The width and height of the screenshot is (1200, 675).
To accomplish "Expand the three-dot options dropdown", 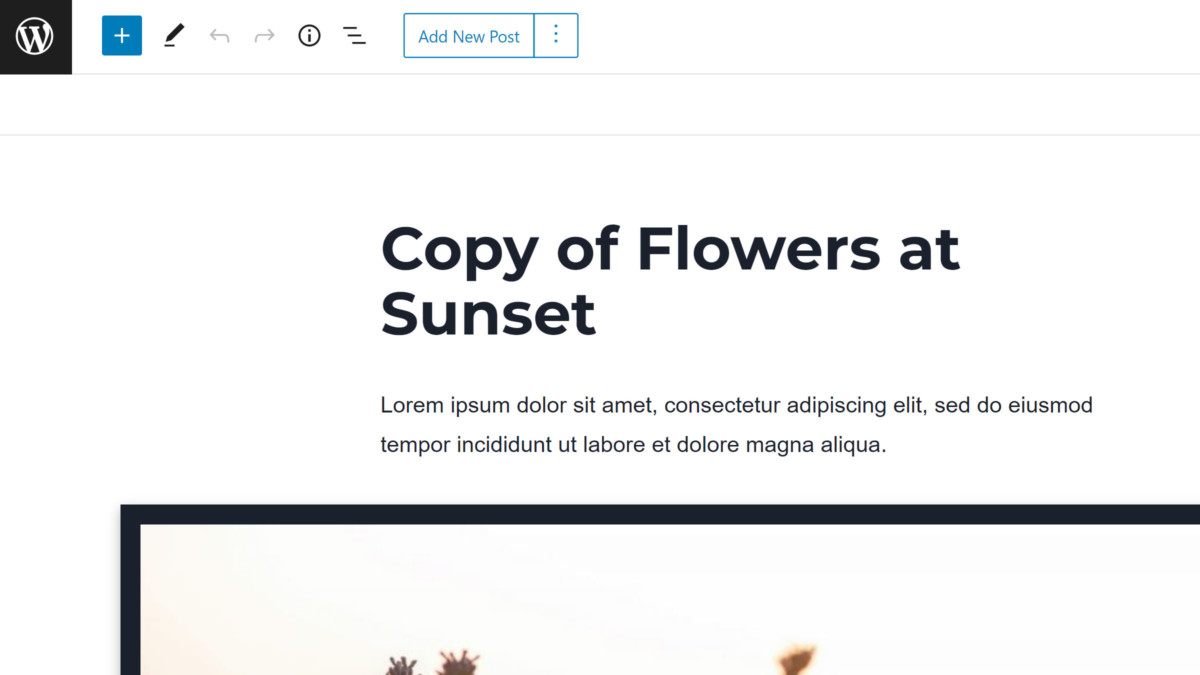I will [556, 35].
